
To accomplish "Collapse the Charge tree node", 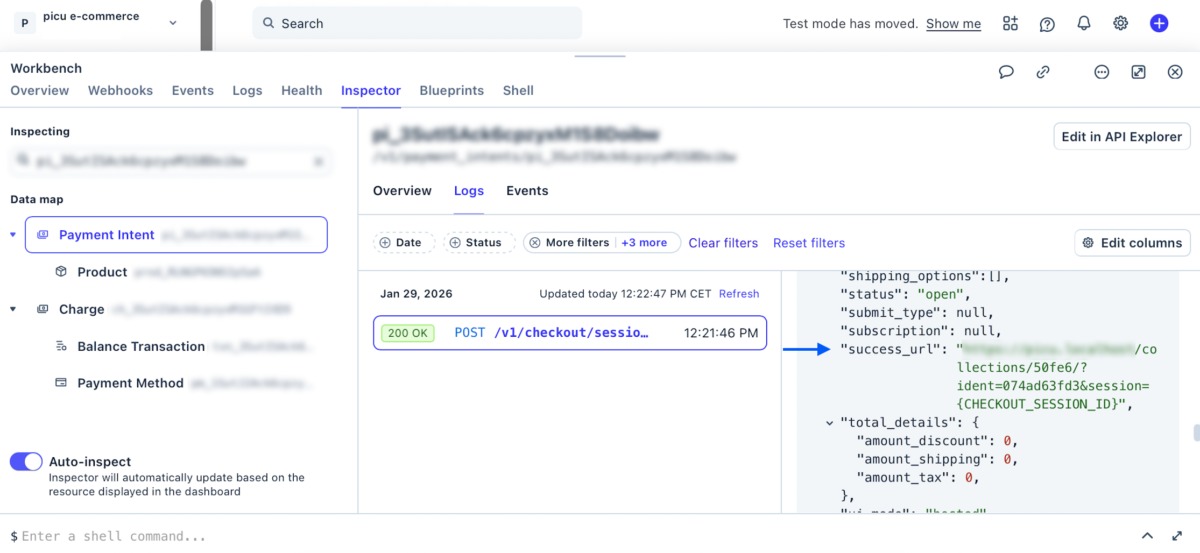I will [x=13, y=310].
